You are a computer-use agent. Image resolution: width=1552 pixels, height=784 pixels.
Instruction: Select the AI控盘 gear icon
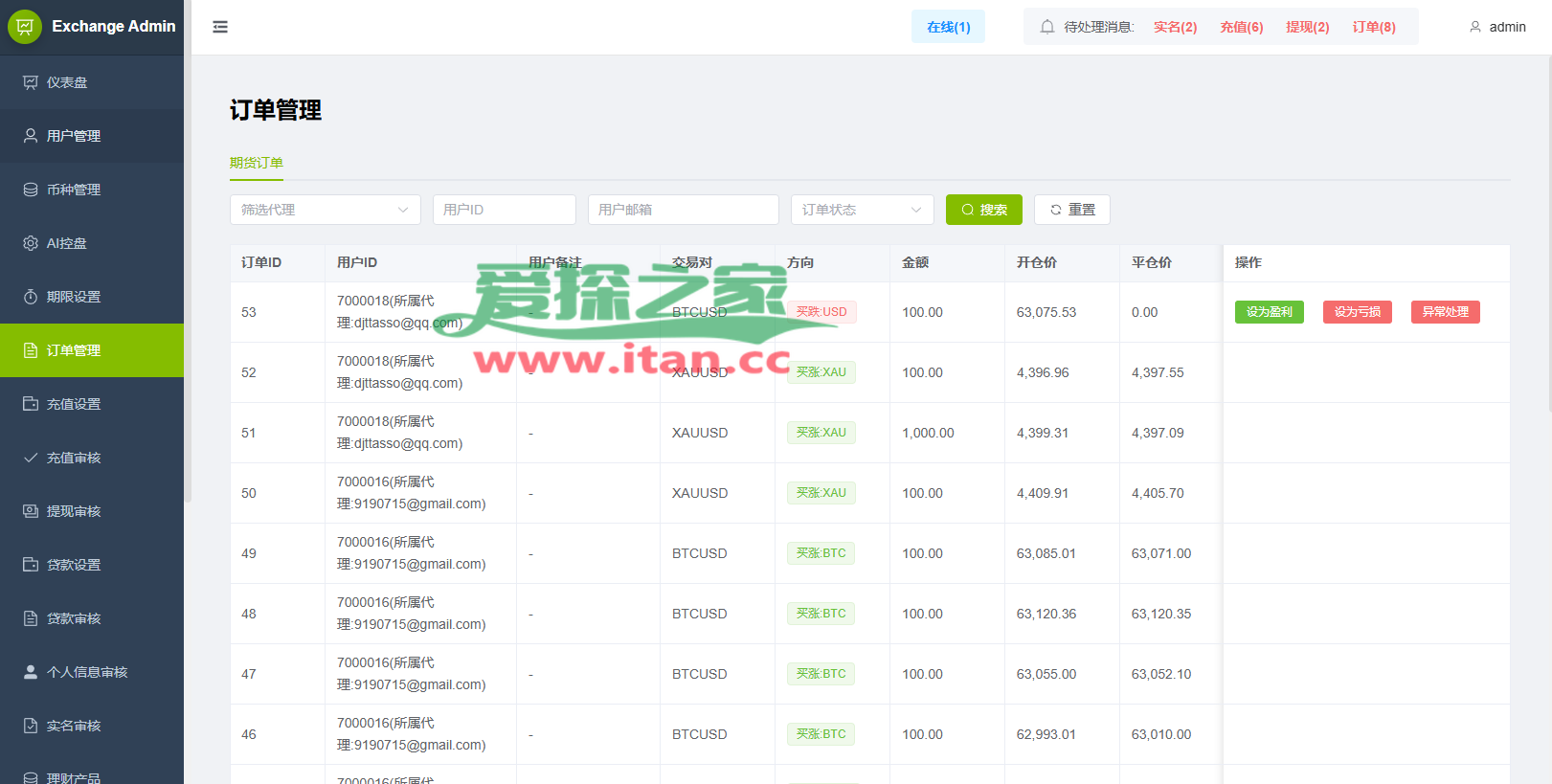[31, 243]
